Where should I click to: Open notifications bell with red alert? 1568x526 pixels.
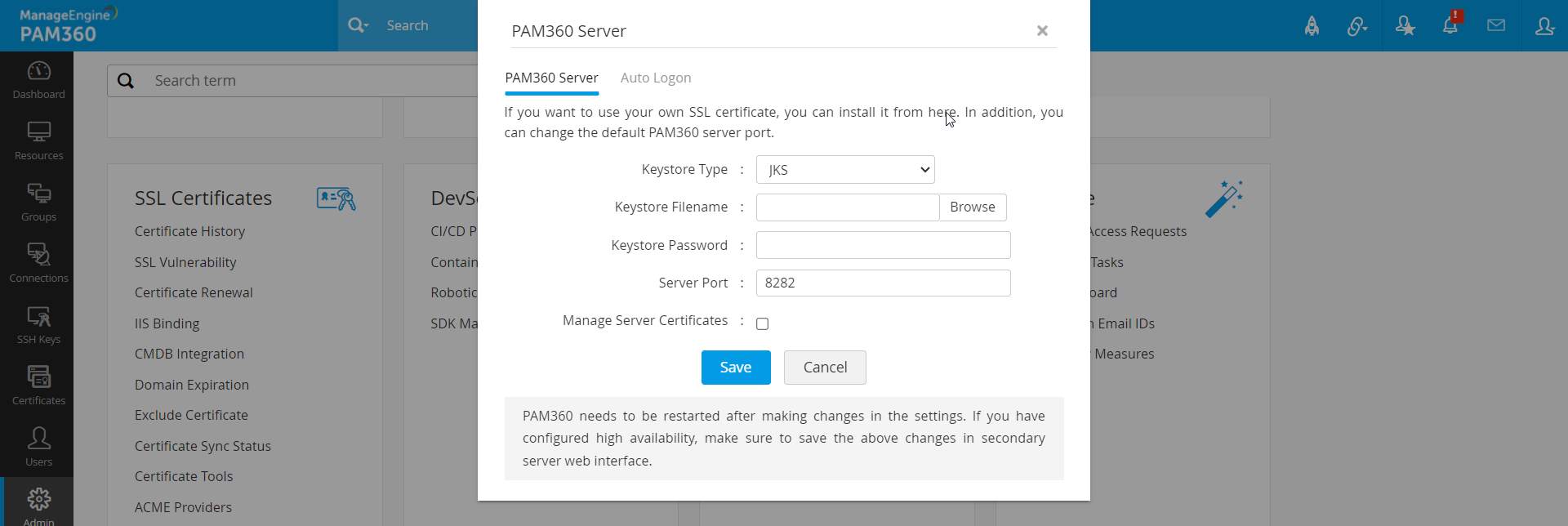[x=1450, y=25]
